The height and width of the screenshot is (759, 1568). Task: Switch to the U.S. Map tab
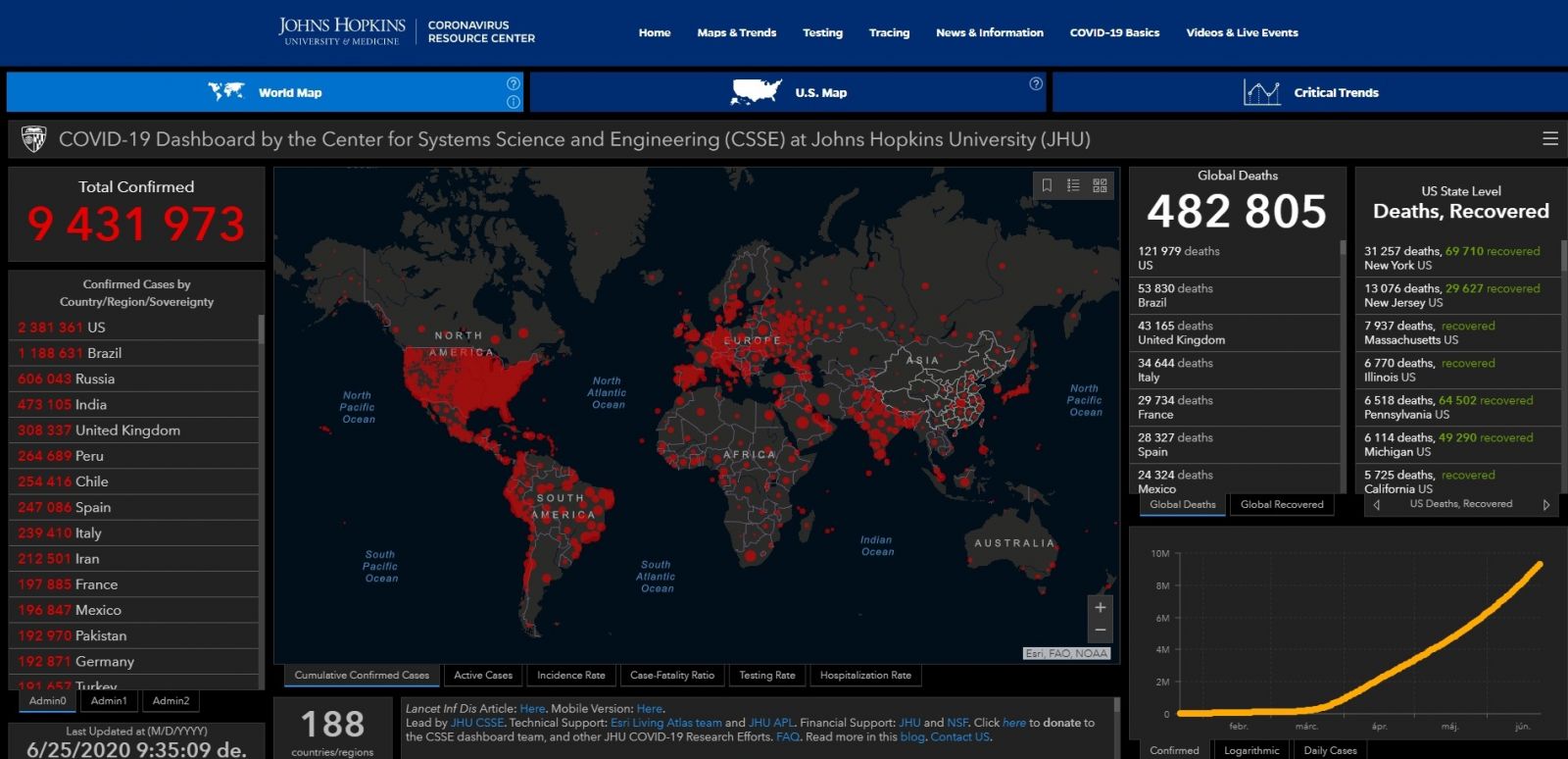click(x=788, y=92)
